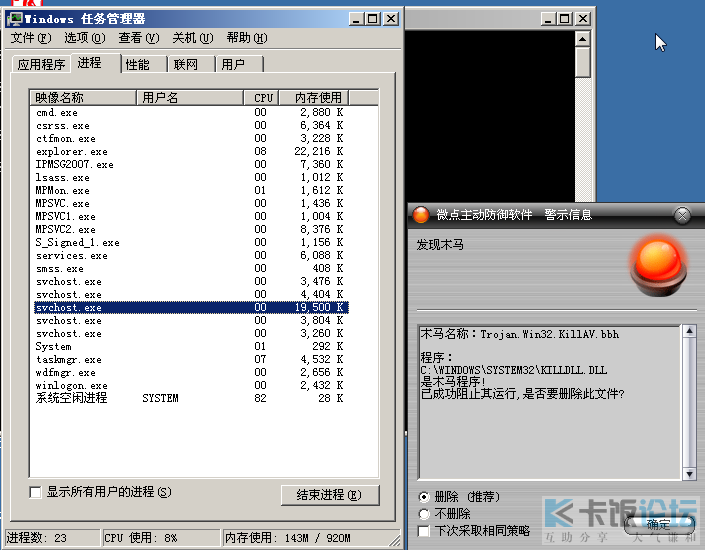
Task: Click the CPU 使用: 8% status entry
Action: (161, 538)
